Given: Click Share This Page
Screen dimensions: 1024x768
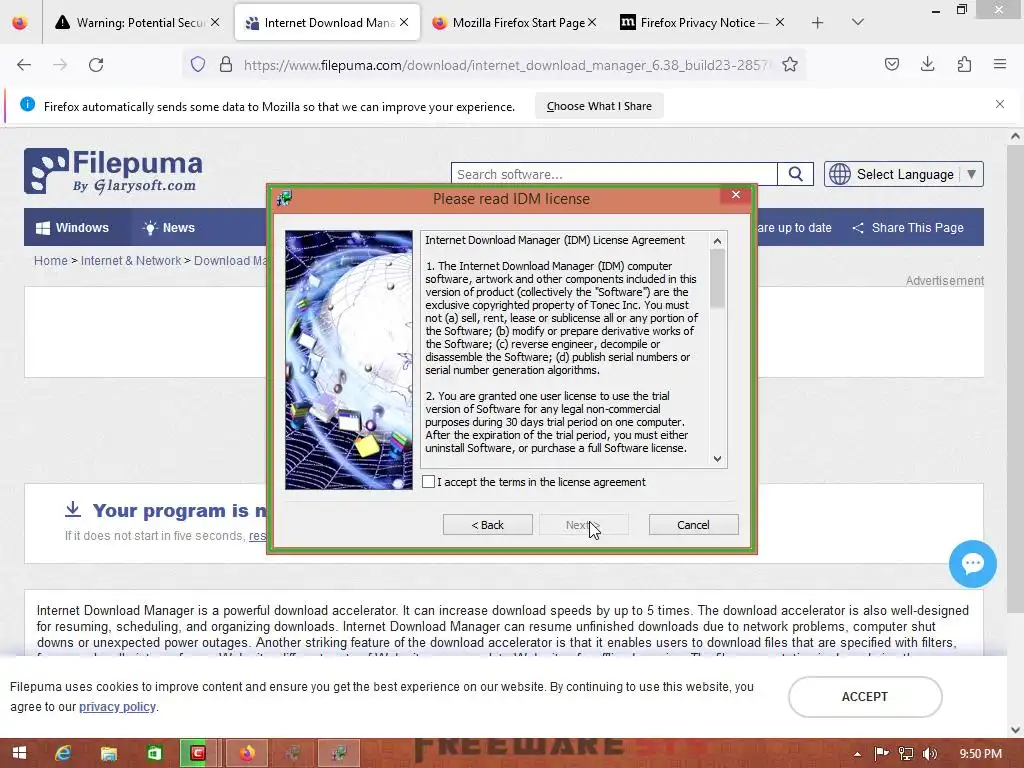Looking at the screenshot, I should [x=908, y=228].
